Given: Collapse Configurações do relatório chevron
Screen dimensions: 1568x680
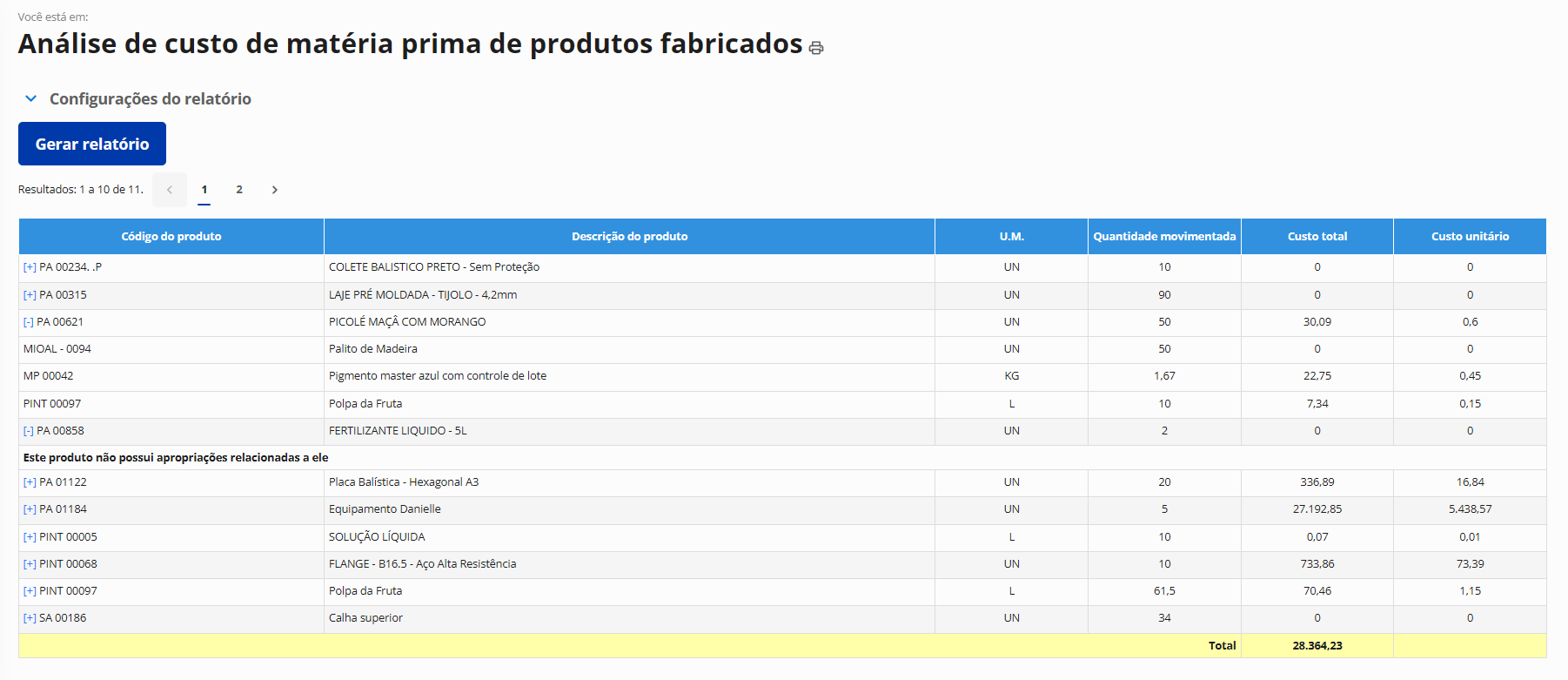Looking at the screenshot, I should [31, 98].
